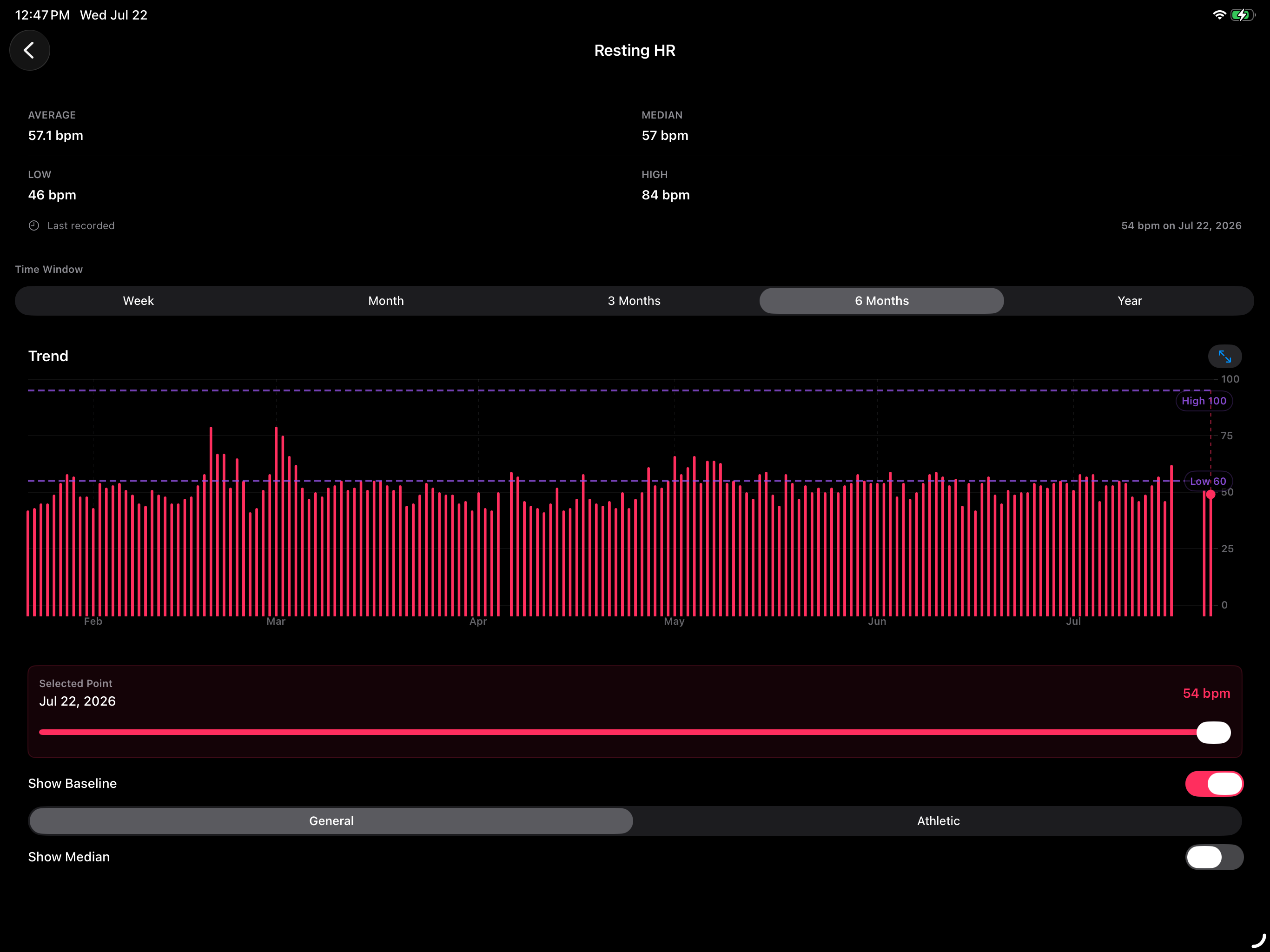Viewport: 1270px width, 952px height.
Task: Turn off the Show Baseline switch
Action: [x=1214, y=784]
